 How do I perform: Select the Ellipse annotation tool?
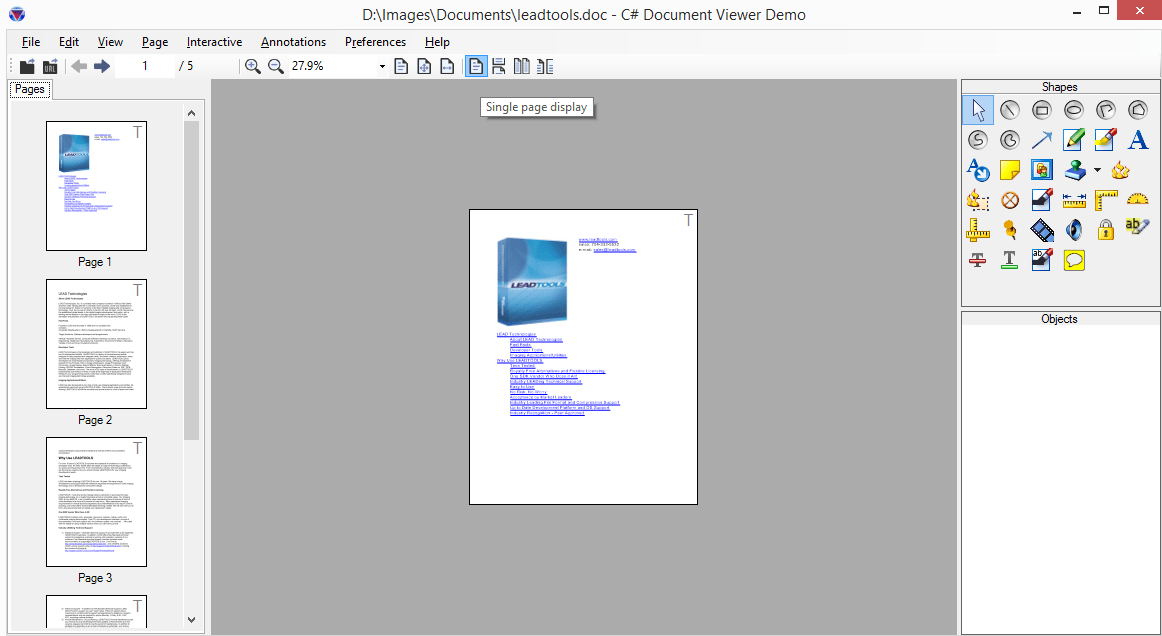click(x=1074, y=110)
